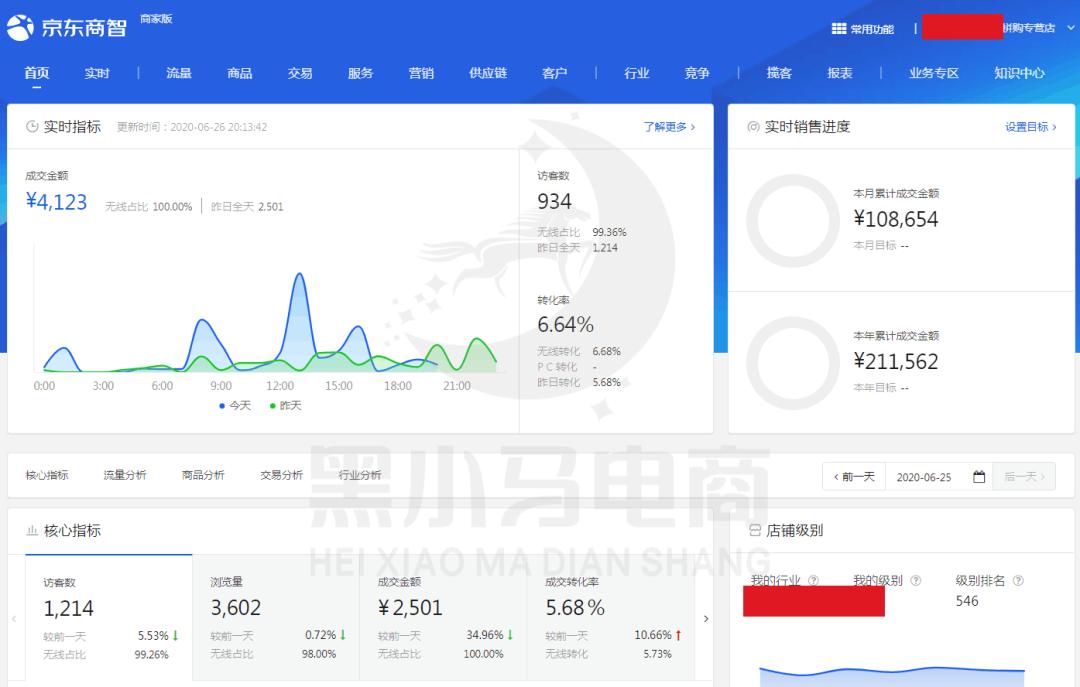
Task: Switch to the 流量分析 tab
Action: [x=125, y=474]
